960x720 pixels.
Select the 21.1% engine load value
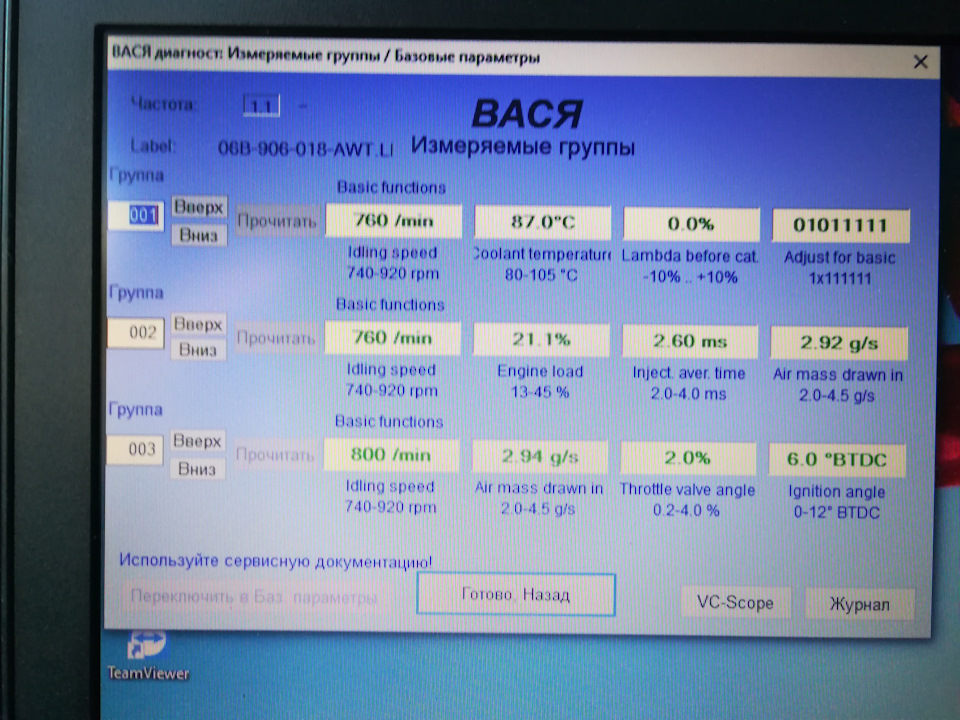(541, 339)
